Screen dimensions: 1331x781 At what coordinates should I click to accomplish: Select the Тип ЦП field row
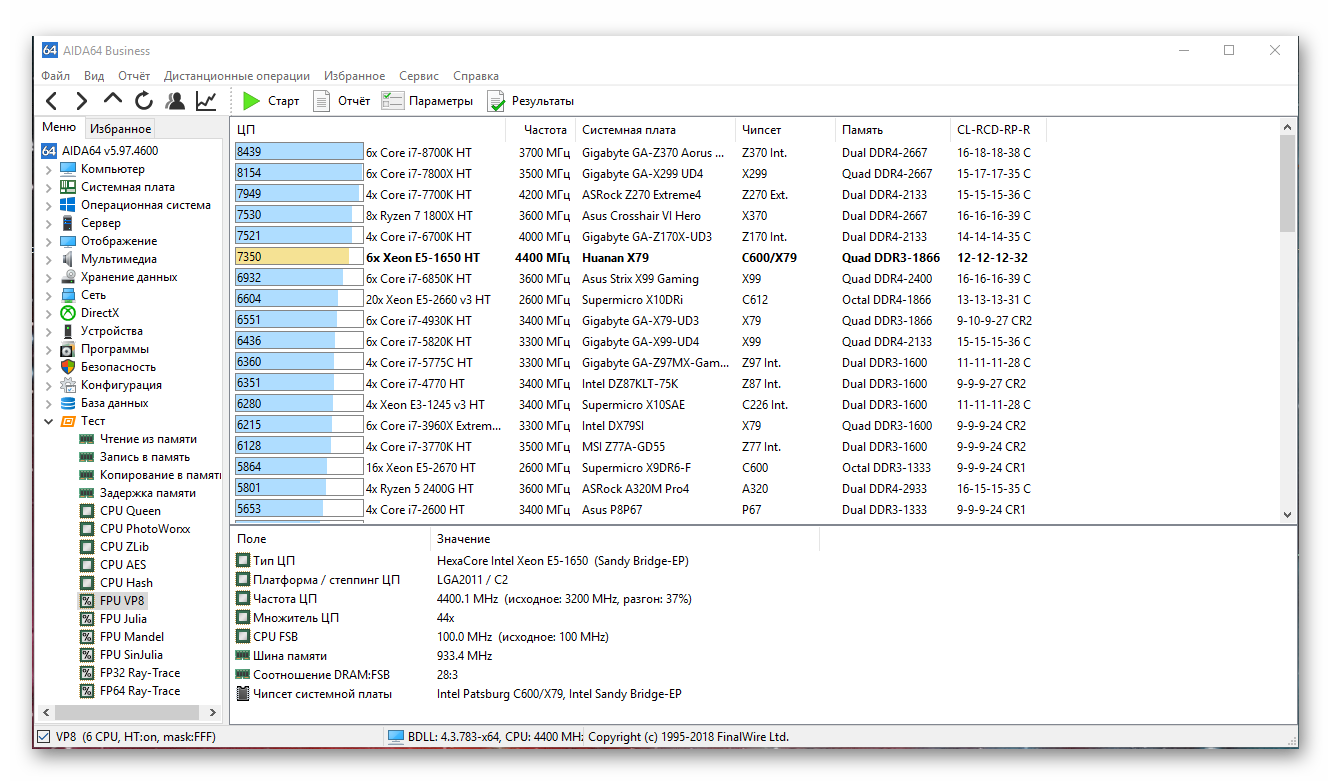pos(463,561)
